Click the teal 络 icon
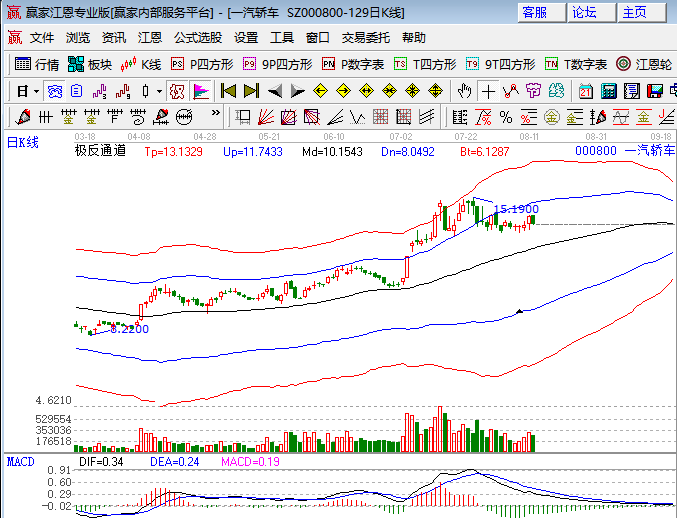Image resolution: width=677 pixels, height=518 pixels. (557, 92)
